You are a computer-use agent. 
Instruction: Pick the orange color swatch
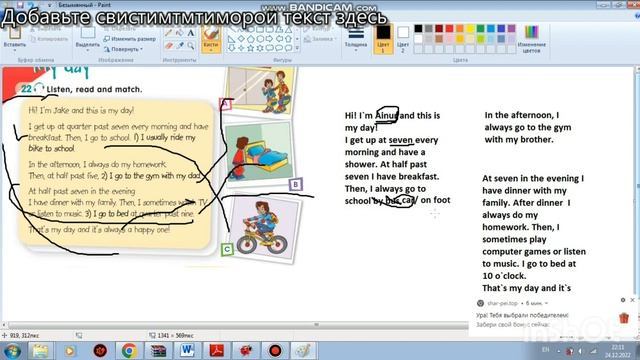(x=460, y=29)
